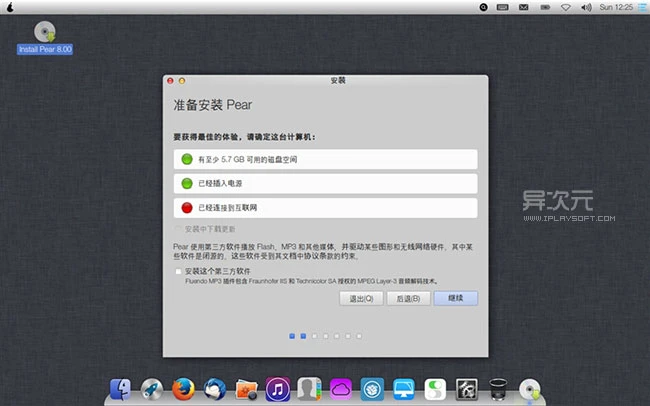Check the battery indicator in menu bar
Viewport: 650px width, 406px height.
point(545,7)
